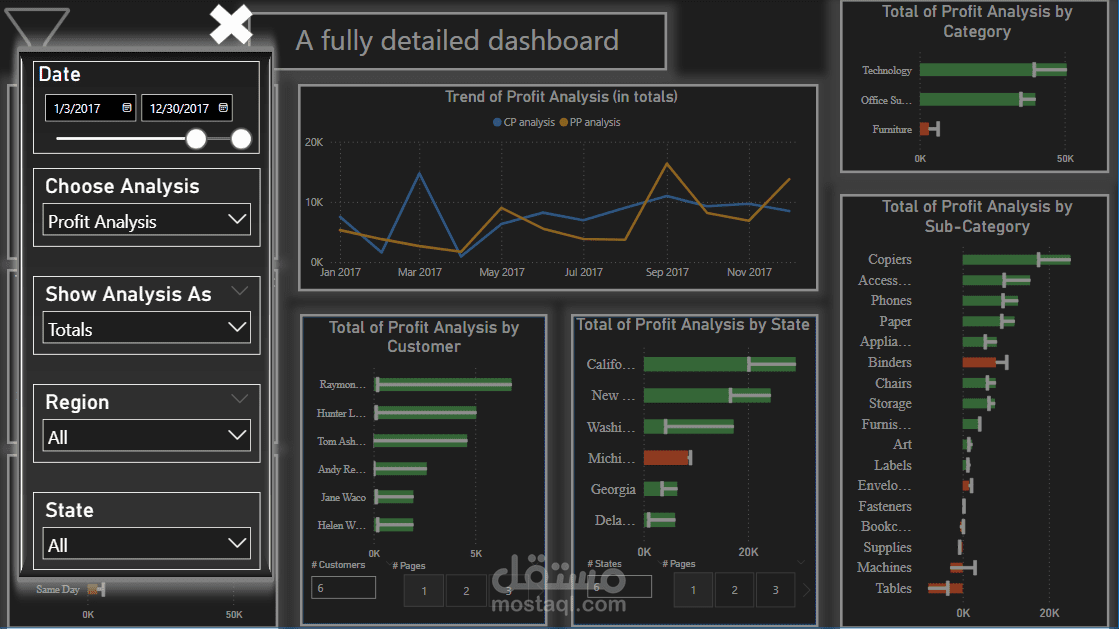Click the Tom Ash customer label

click(x=341, y=441)
